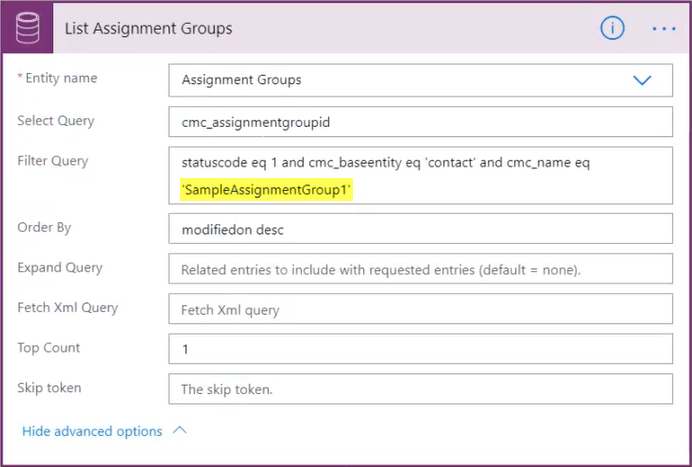This screenshot has height=467, width=692.
Task: Click the Select Query field with cmc_assignmentgroupid
Action: (x=420, y=121)
